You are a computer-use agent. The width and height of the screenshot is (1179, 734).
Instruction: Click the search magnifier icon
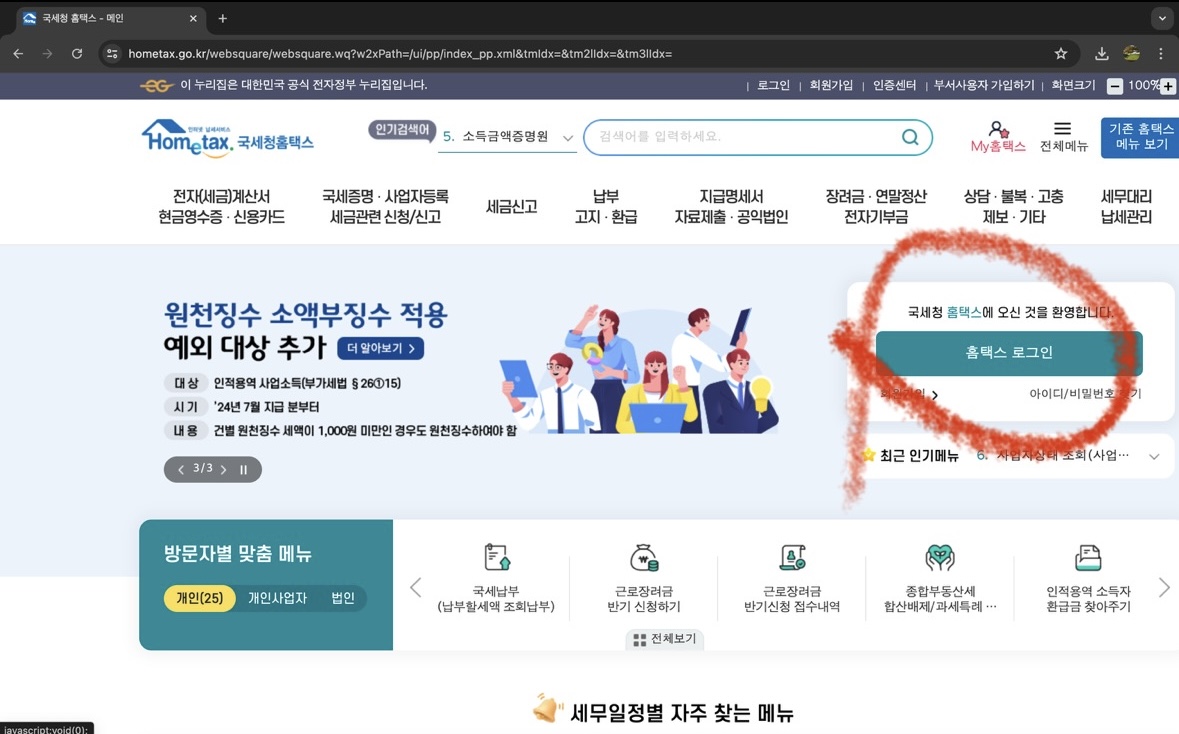coord(910,137)
